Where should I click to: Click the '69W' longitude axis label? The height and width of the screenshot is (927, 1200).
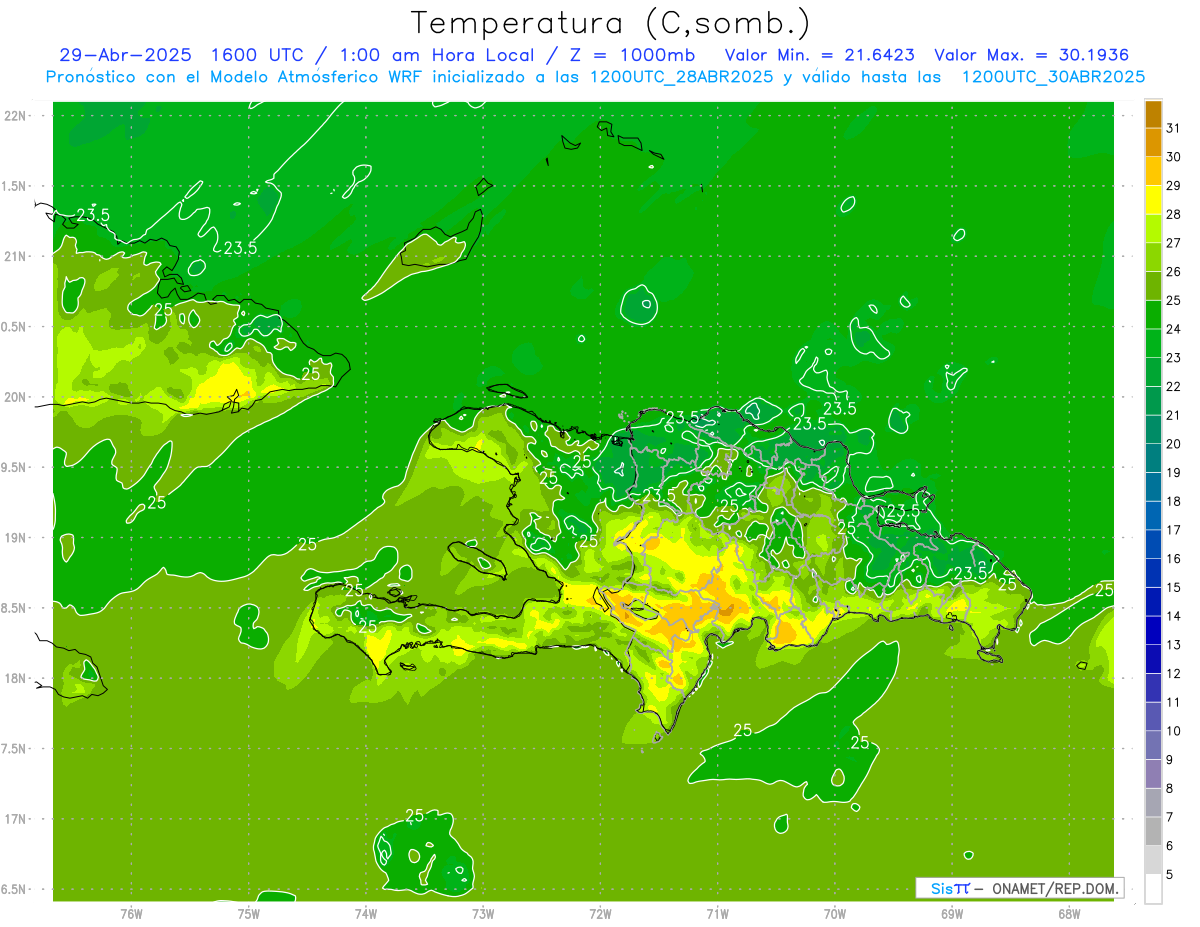pos(952,914)
